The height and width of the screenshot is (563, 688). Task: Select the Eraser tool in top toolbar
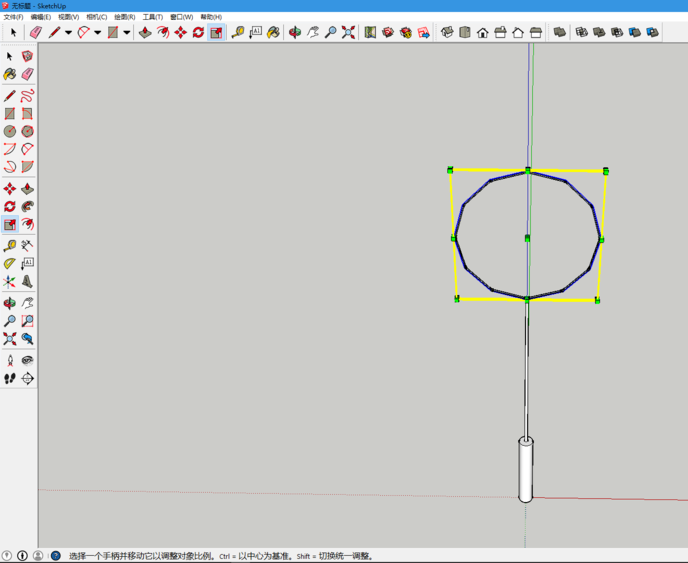[x=36, y=32]
